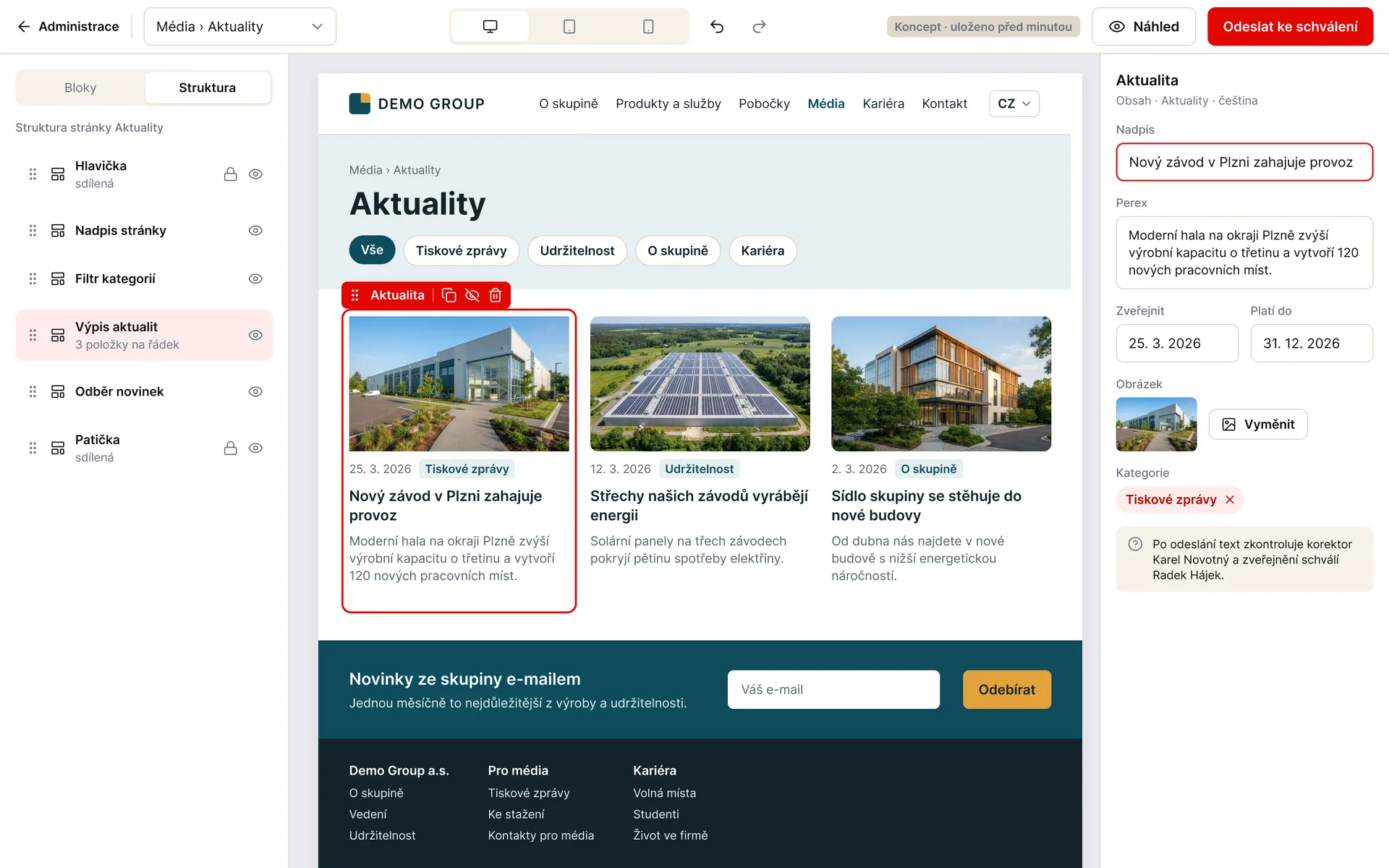Screen dimensions: 1389x868
Task: Toggle visibility of Výpis aktualit section
Action: [255, 335]
